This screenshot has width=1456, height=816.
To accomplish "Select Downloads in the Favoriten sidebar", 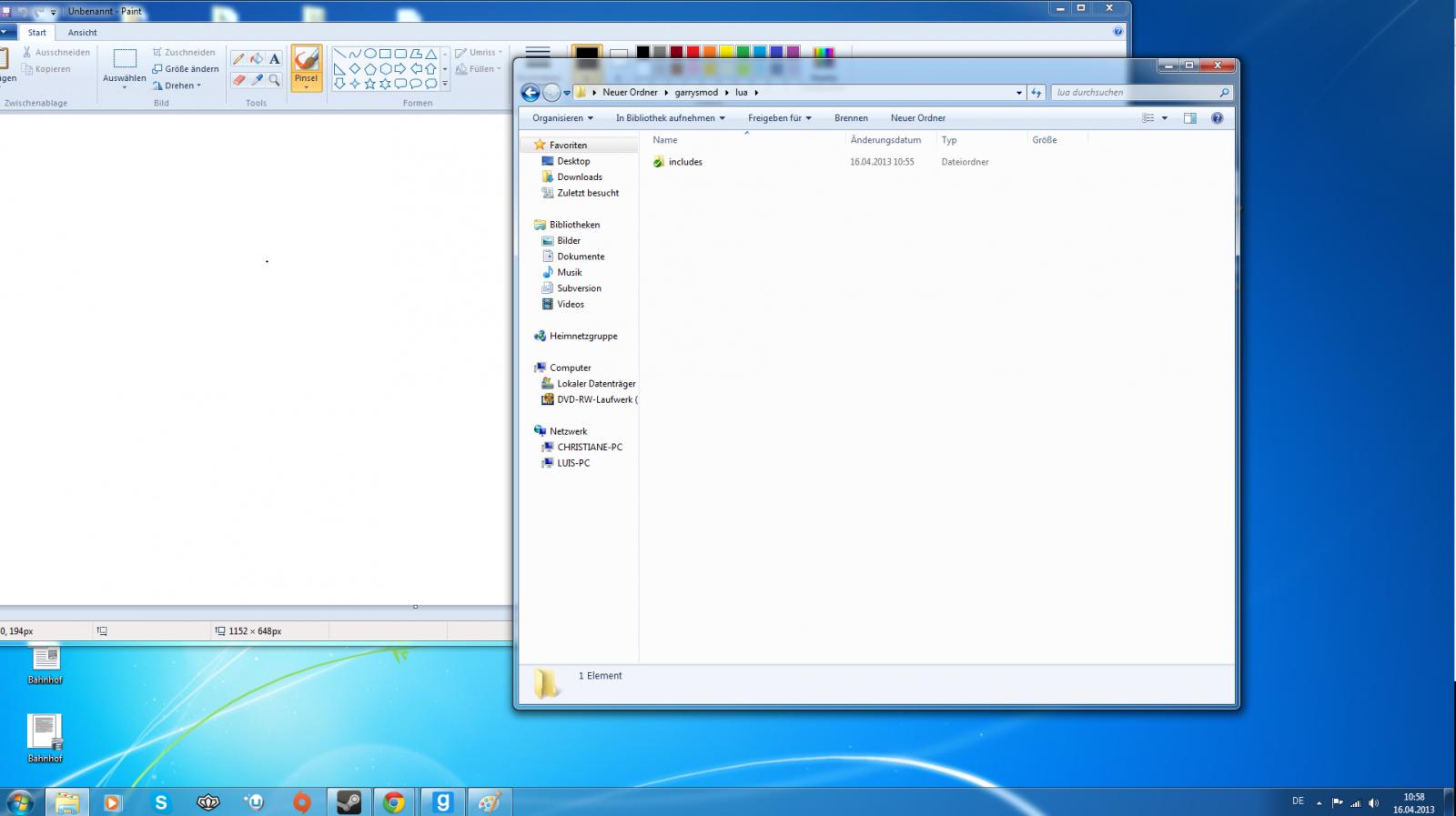I will point(579,177).
